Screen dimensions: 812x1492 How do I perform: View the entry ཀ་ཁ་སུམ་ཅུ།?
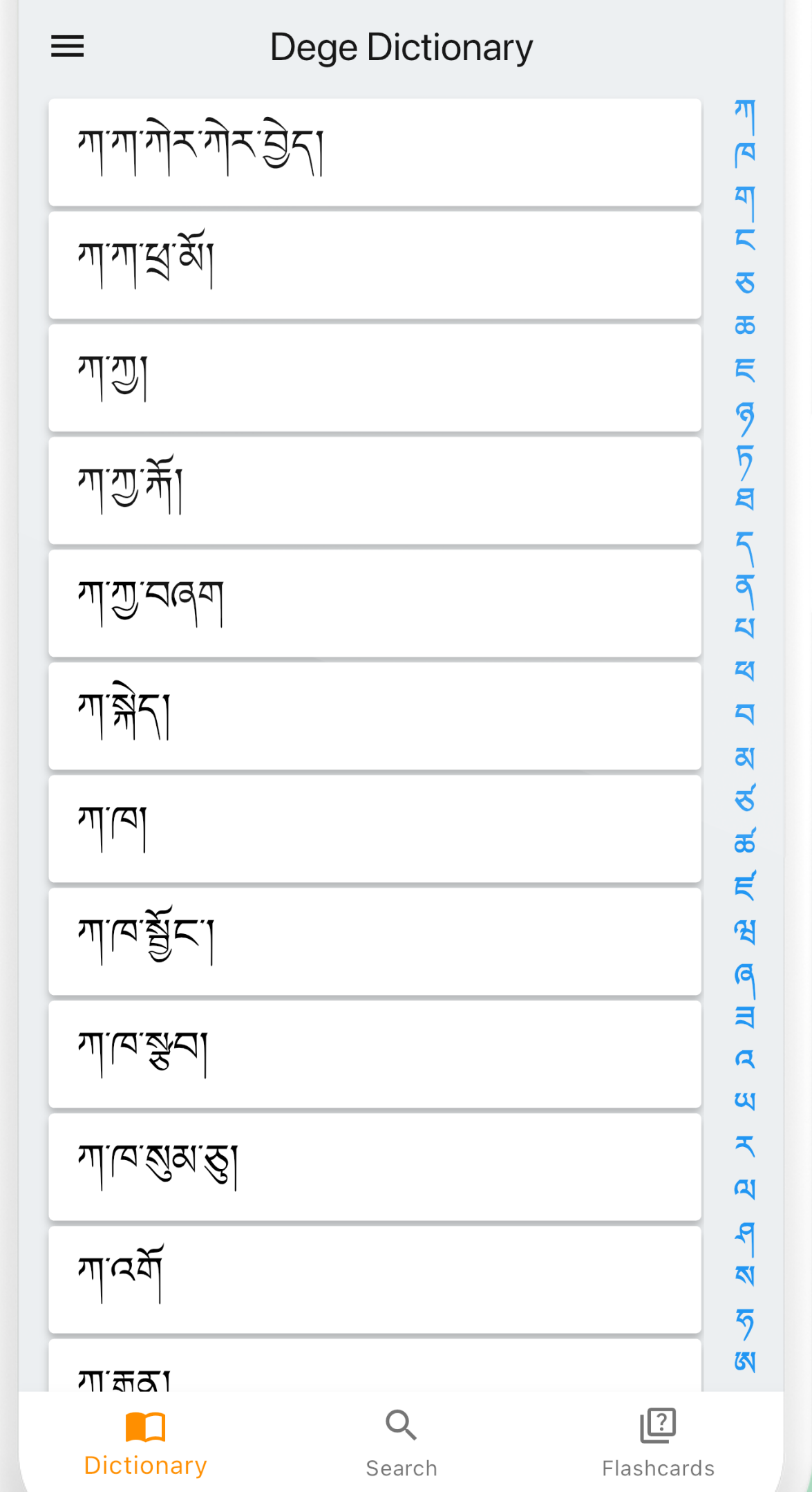[375, 1166]
